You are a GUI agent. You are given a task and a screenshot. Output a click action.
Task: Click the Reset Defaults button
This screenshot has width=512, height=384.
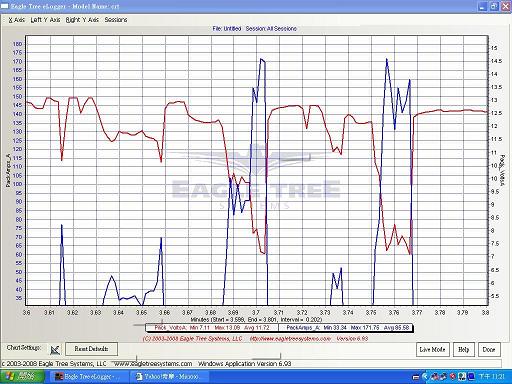click(x=91, y=349)
